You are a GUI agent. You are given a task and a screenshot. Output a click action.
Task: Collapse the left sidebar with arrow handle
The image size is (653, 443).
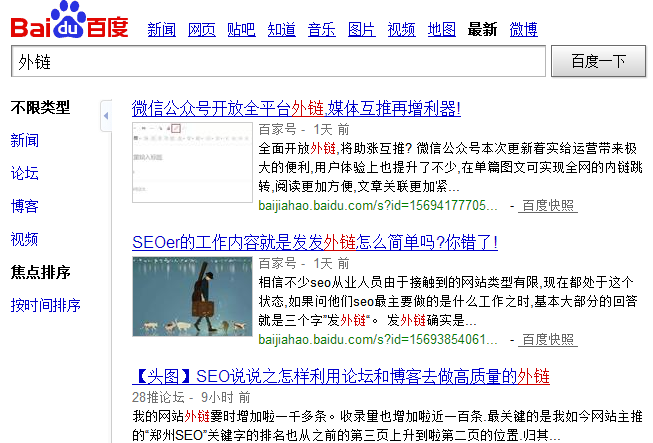point(106,118)
